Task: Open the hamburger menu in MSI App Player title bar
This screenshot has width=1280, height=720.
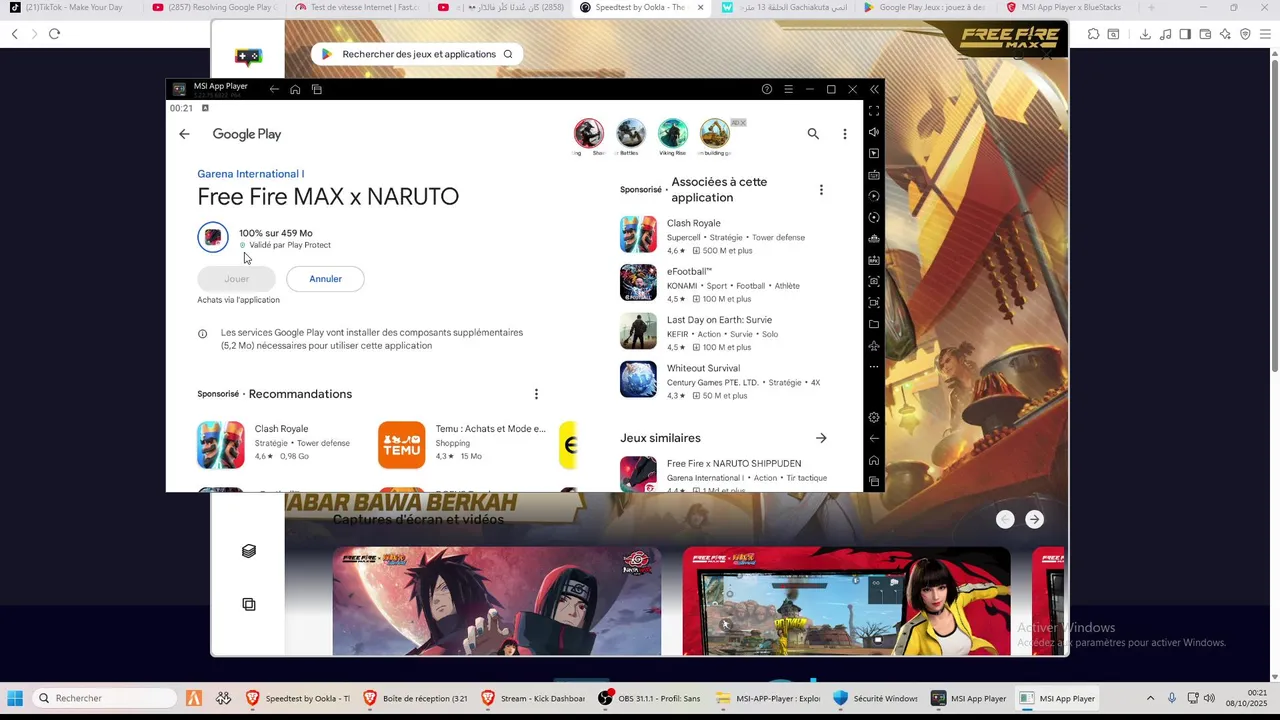Action: coord(788,89)
